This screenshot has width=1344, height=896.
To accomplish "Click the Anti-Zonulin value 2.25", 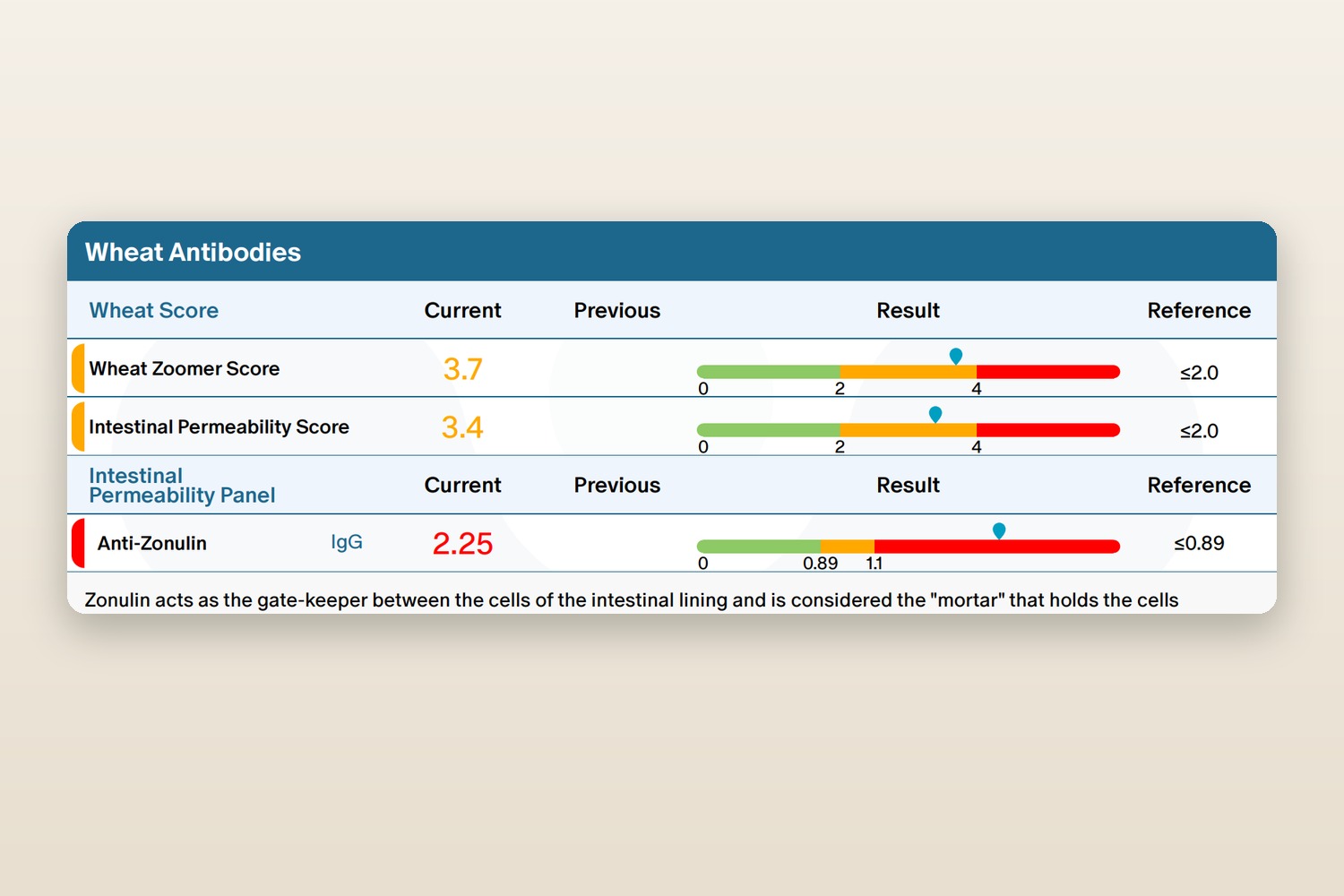I will point(462,544).
